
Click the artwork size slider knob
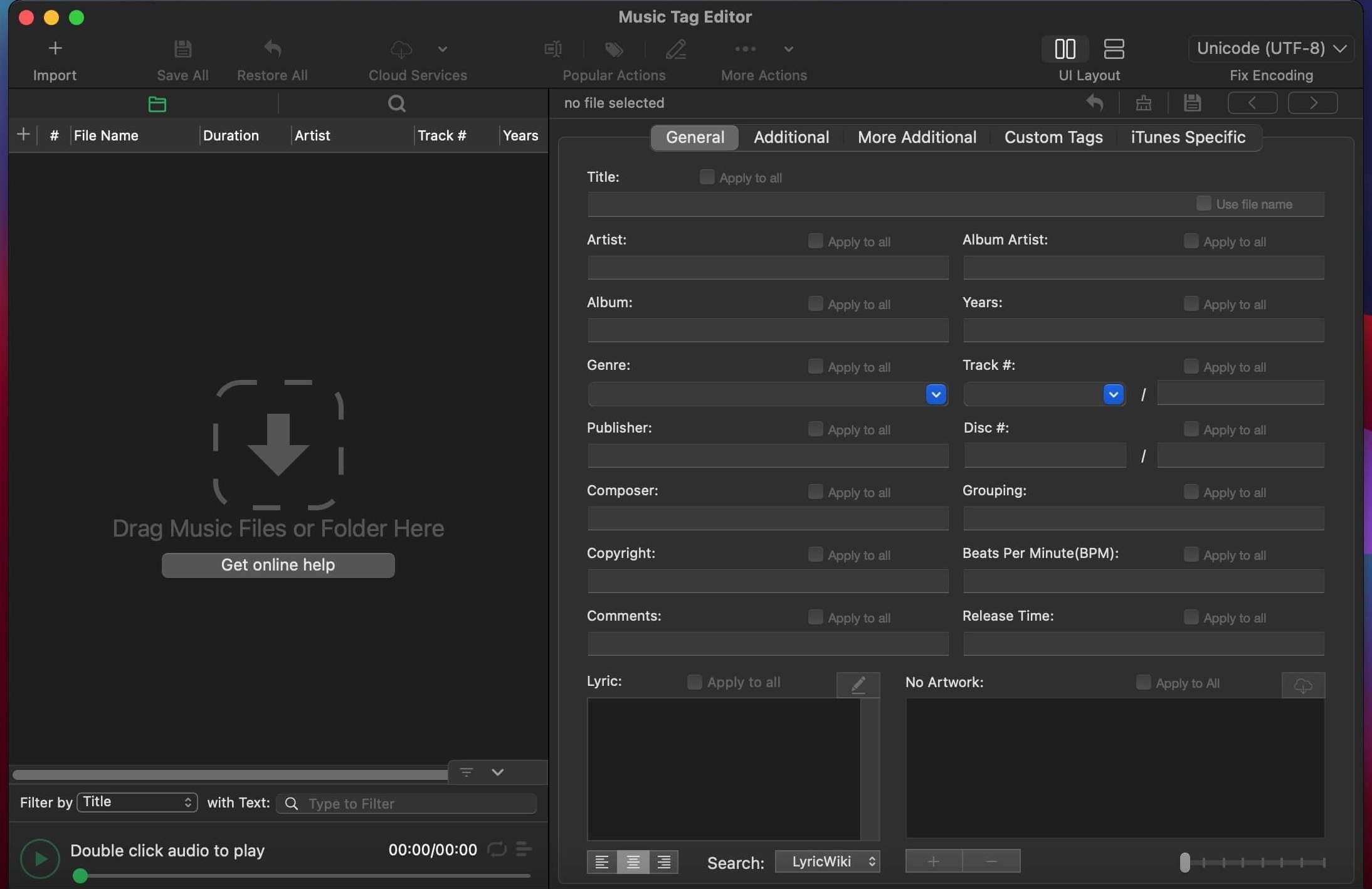point(1185,862)
